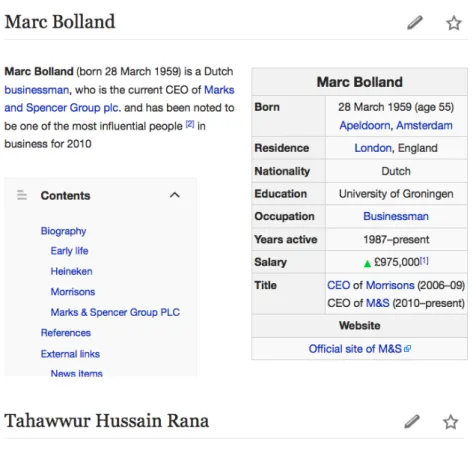Screen dimensions: 476x450
Task: Star the Marc Bolland article
Action: pos(454,23)
